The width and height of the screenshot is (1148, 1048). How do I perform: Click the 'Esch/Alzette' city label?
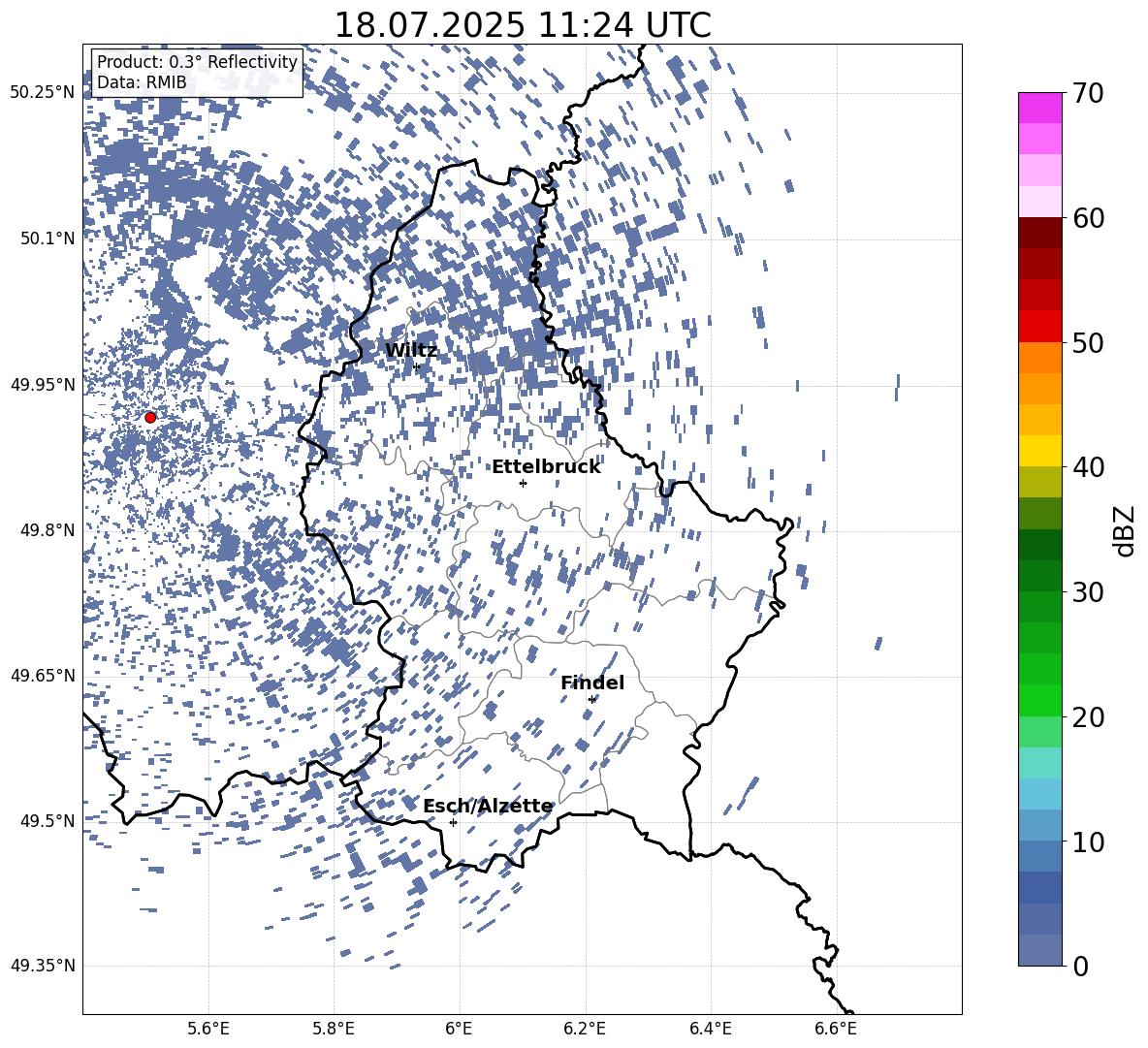pos(488,806)
